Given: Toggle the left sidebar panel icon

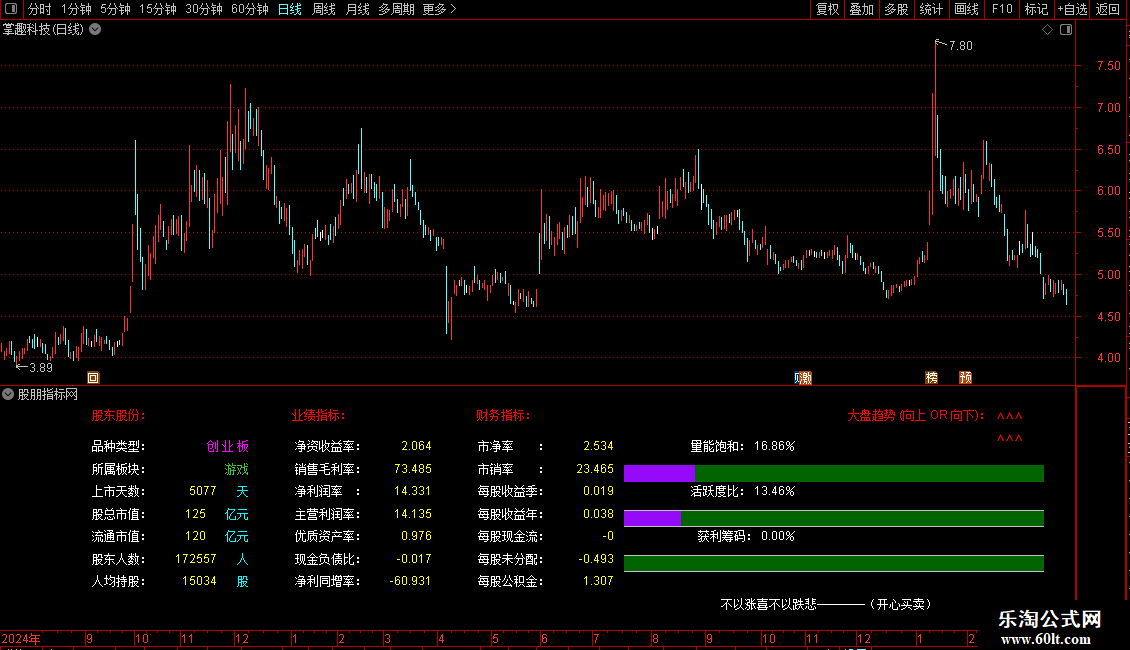Looking at the screenshot, I should (x=11, y=9).
